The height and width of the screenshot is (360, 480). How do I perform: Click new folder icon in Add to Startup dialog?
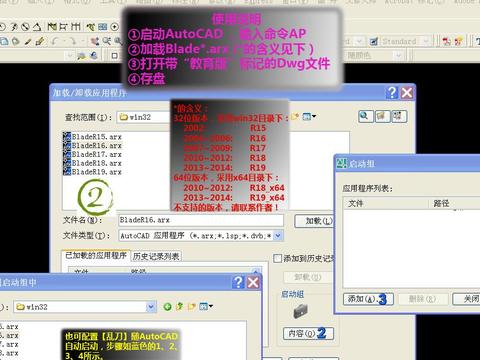point(192,307)
